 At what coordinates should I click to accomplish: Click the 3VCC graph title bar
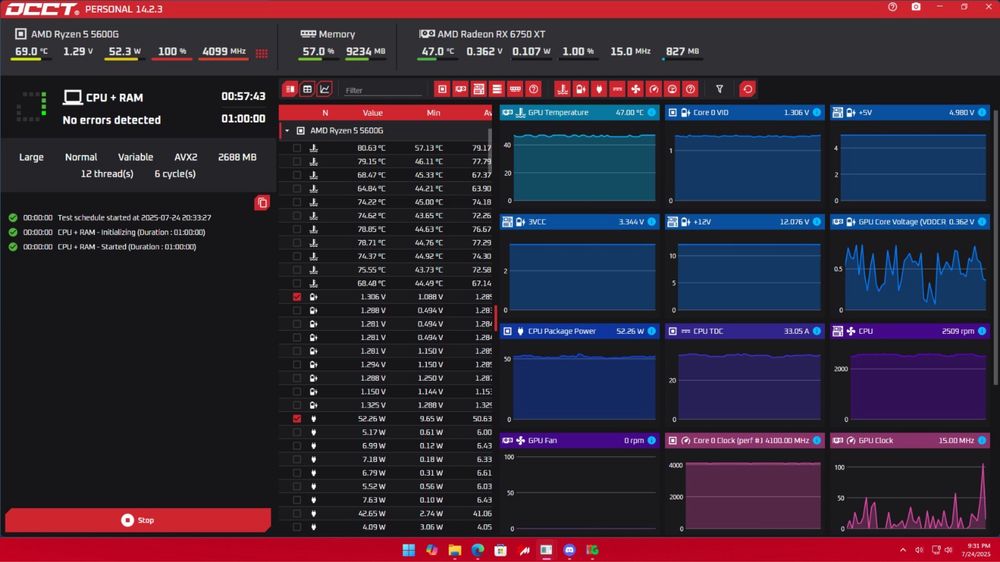click(x=579, y=222)
